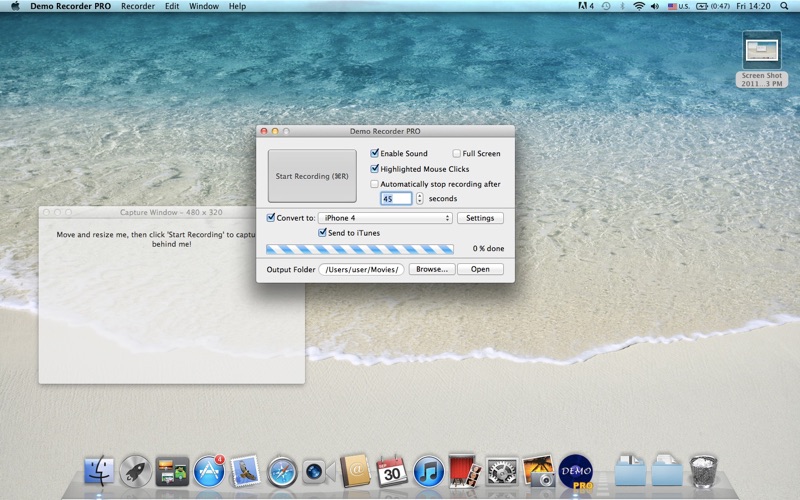
Task: Launch Launchpad rocket icon in Dock
Action: (135, 471)
